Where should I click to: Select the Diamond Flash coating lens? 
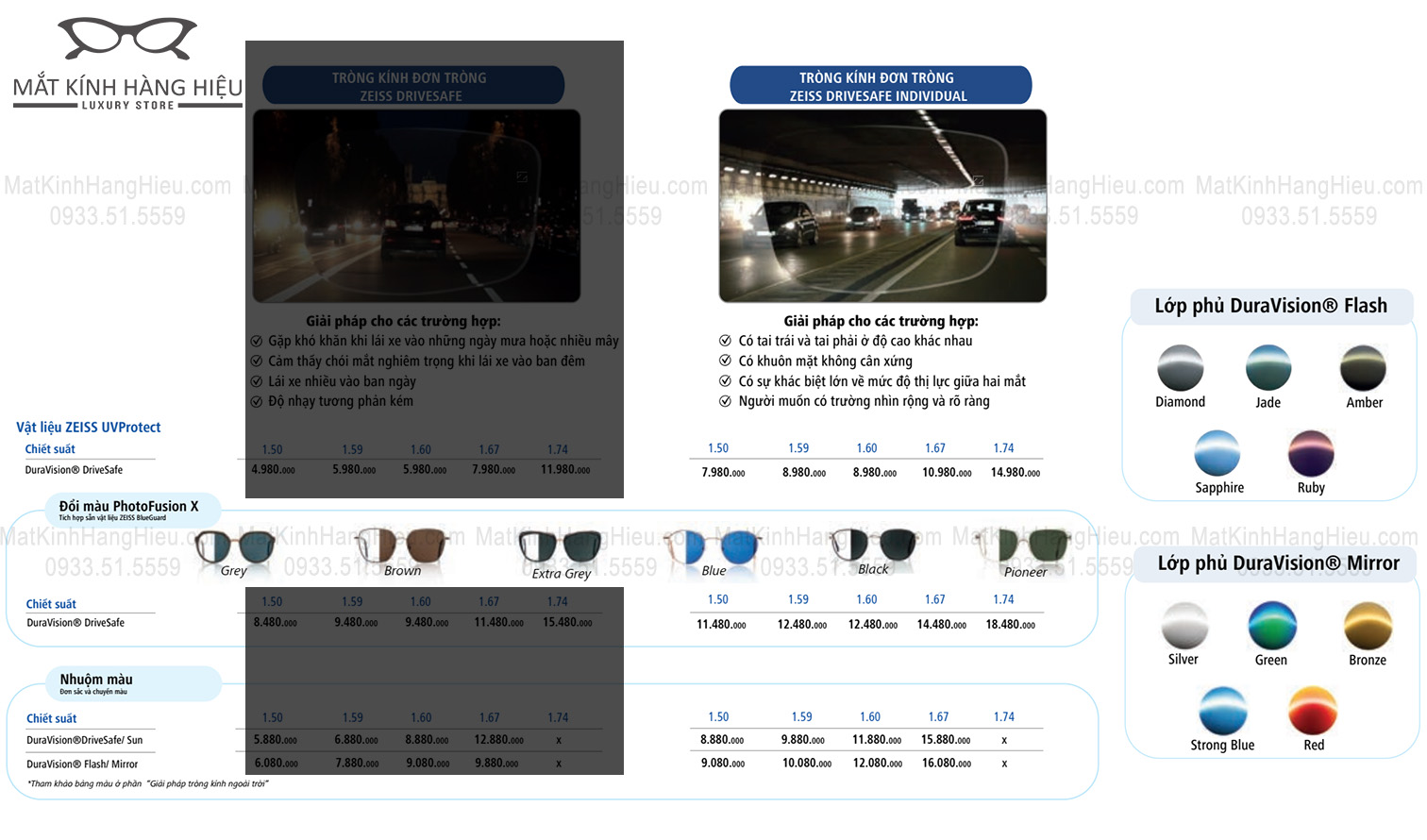click(x=1181, y=368)
